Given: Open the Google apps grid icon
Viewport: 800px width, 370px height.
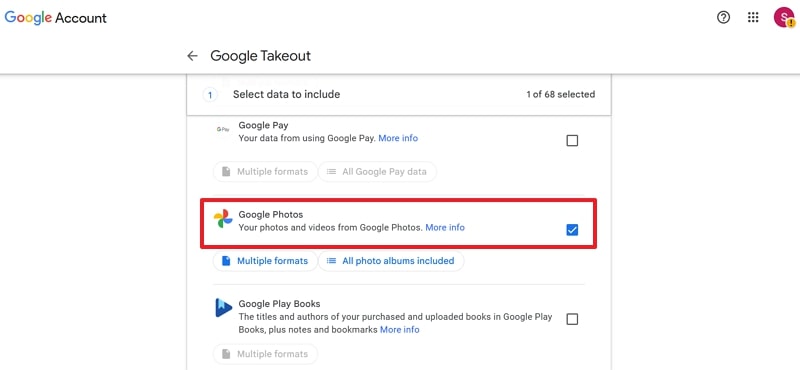Looking at the screenshot, I should (x=753, y=18).
